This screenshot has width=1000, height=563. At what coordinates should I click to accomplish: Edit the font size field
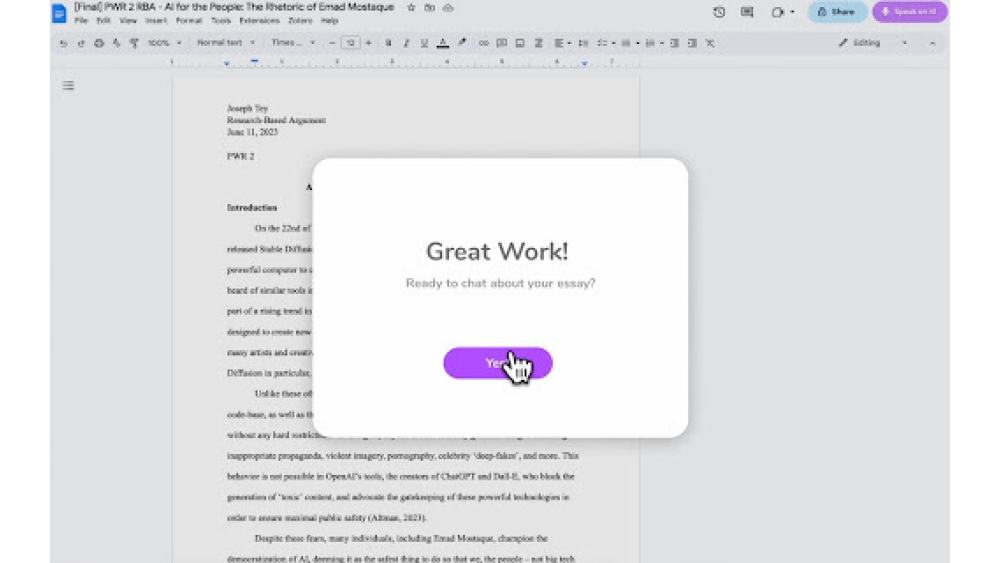(x=350, y=43)
